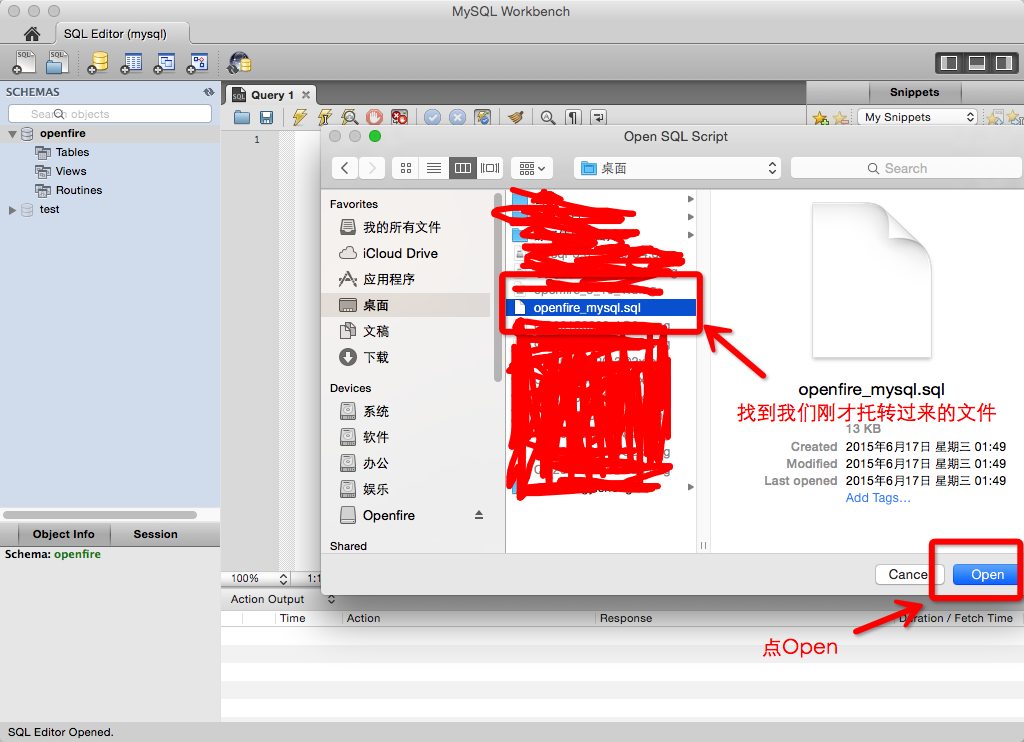This screenshot has width=1024, height=742.
Task: Cancel the Open SQL Script dialog
Action: tap(908, 575)
